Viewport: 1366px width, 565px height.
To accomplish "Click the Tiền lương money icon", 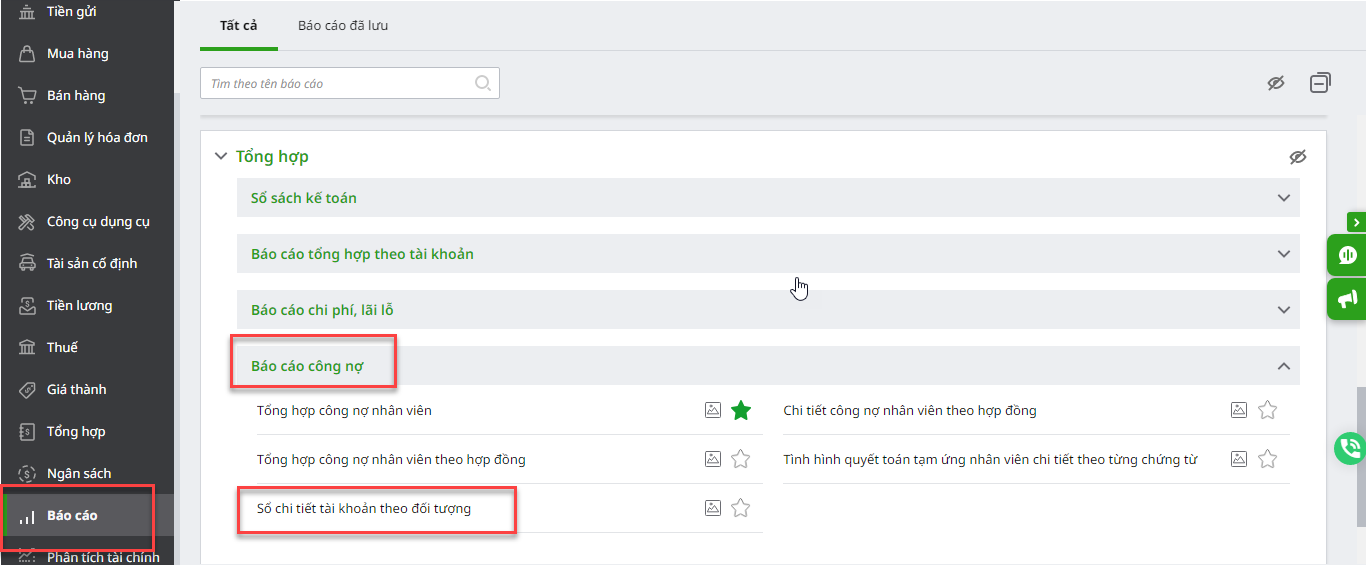I will pos(27,306).
